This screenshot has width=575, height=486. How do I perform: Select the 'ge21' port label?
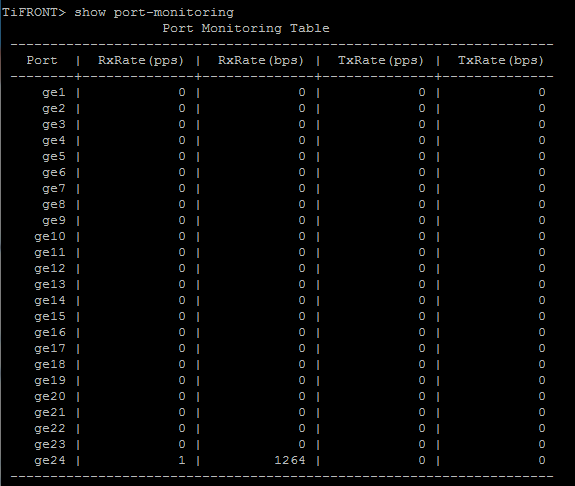click(x=50, y=413)
